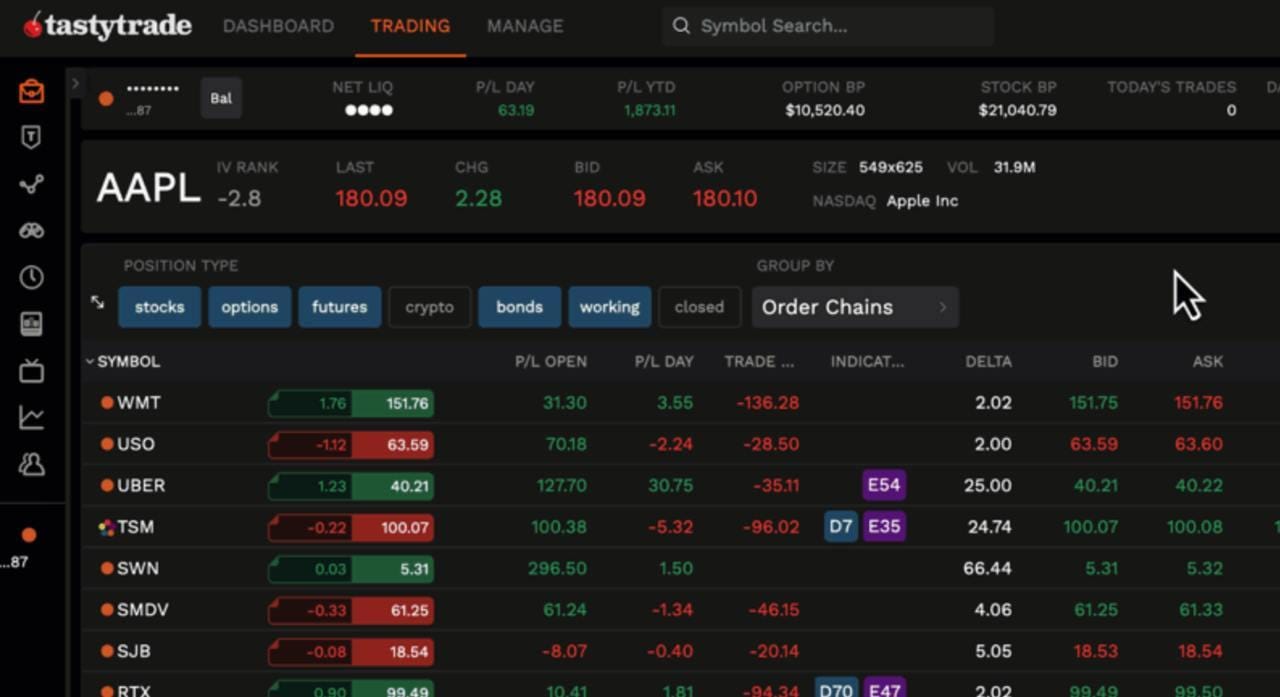The width and height of the screenshot is (1280, 697).
Task: Click the orange account dot in header bar
Action: pyautogui.click(x=106, y=98)
